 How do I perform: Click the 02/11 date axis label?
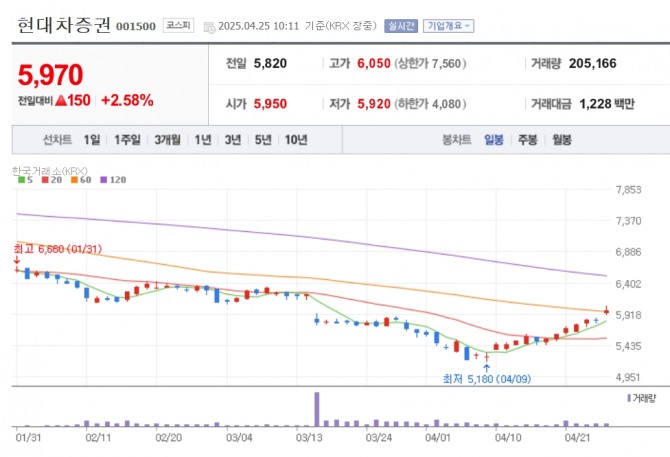click(x=98, y=438)
